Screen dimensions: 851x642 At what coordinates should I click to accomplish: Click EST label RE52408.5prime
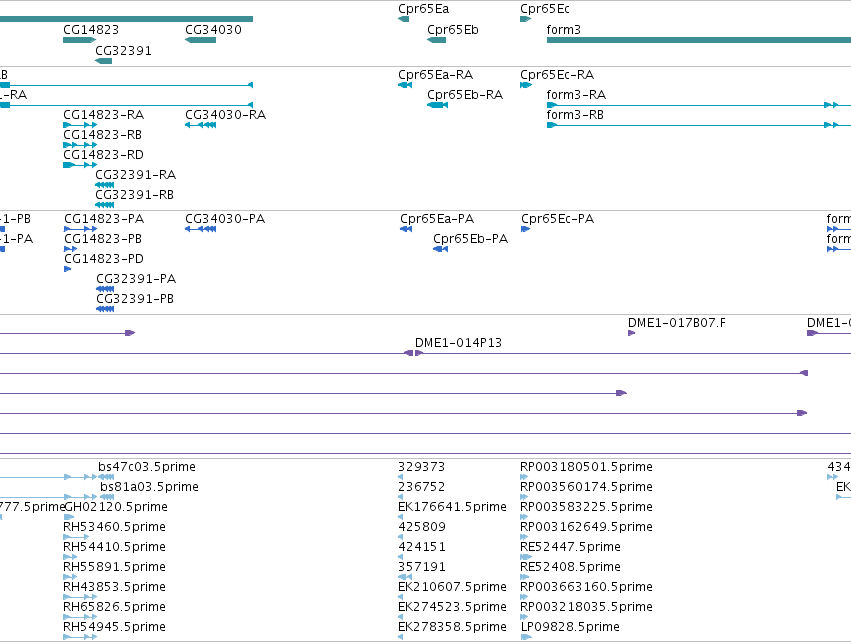coord(570,568)
